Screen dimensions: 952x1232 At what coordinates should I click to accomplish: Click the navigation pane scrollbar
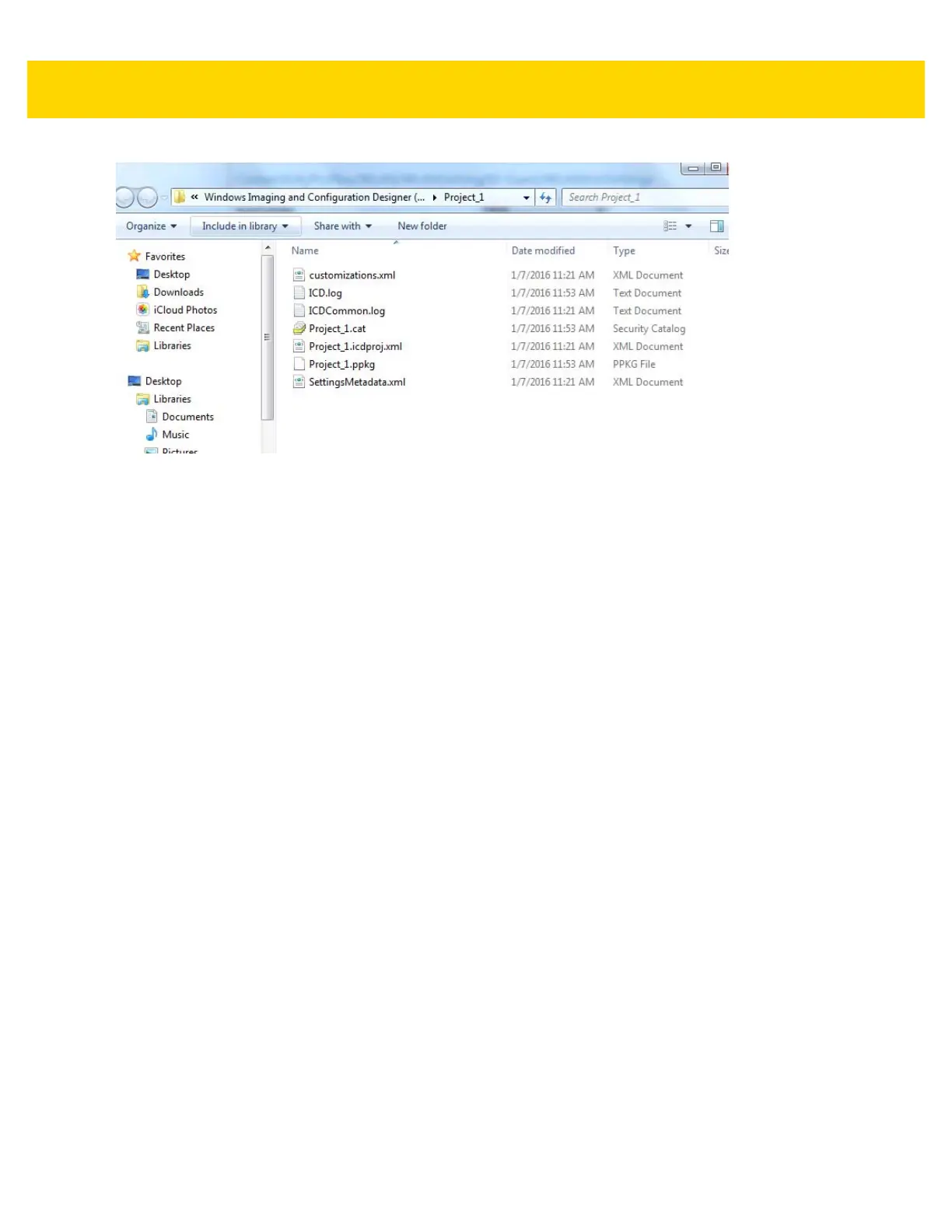268,338
